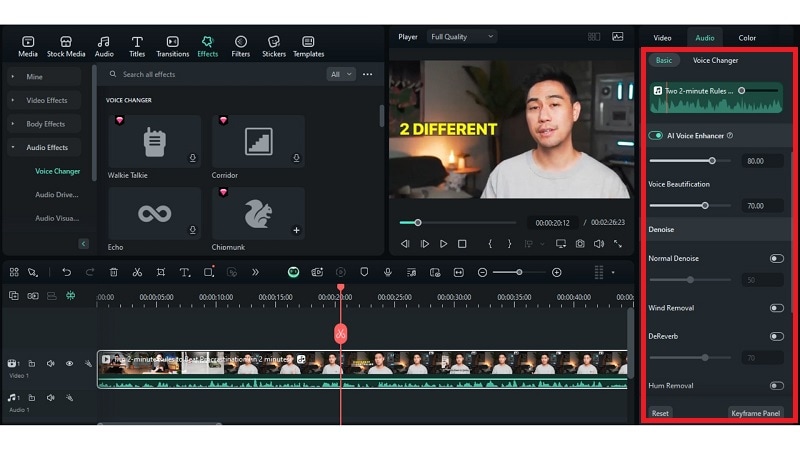Hide the Video 1 track

tap(69, 364)
